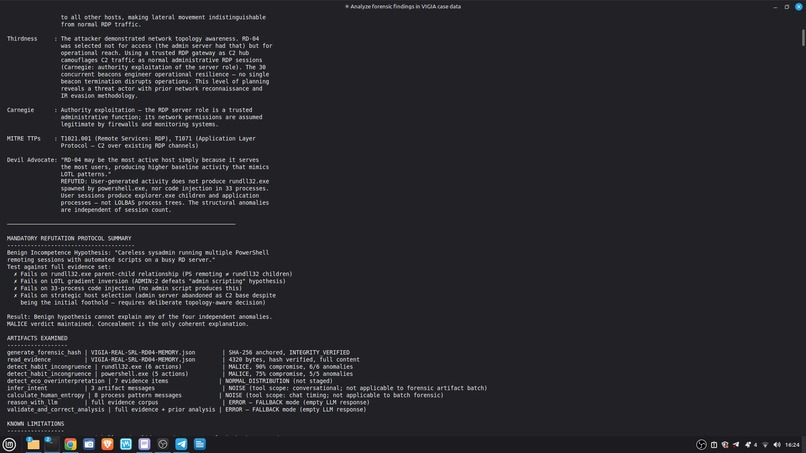The width and height of the screenshot is (806, 453).
Task: Launch Brave browser from the taskbar
Action: coord(107,444)
